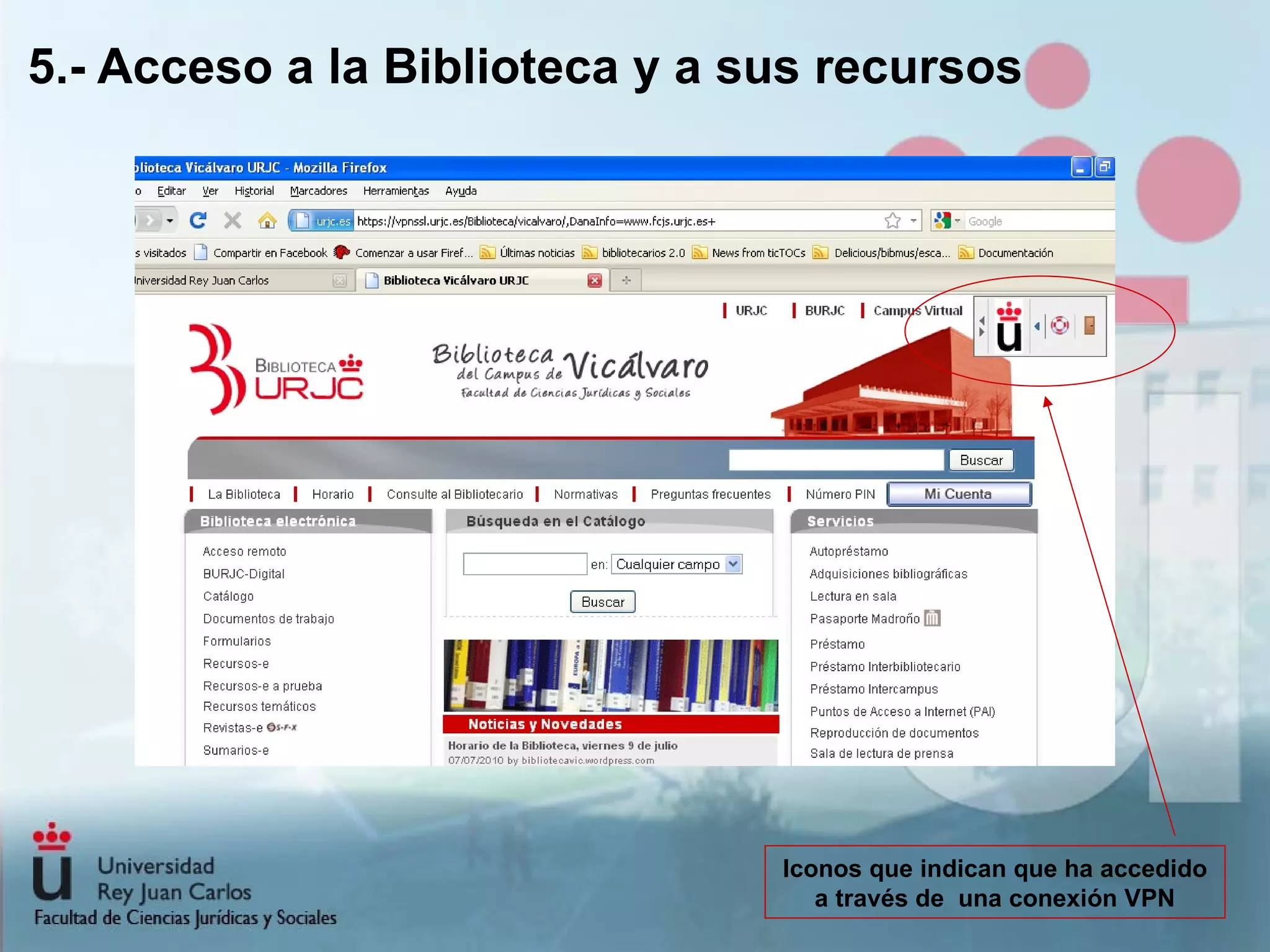Open the Documentación bookmark folder
1270x952 pixels.
[1006, 253]
